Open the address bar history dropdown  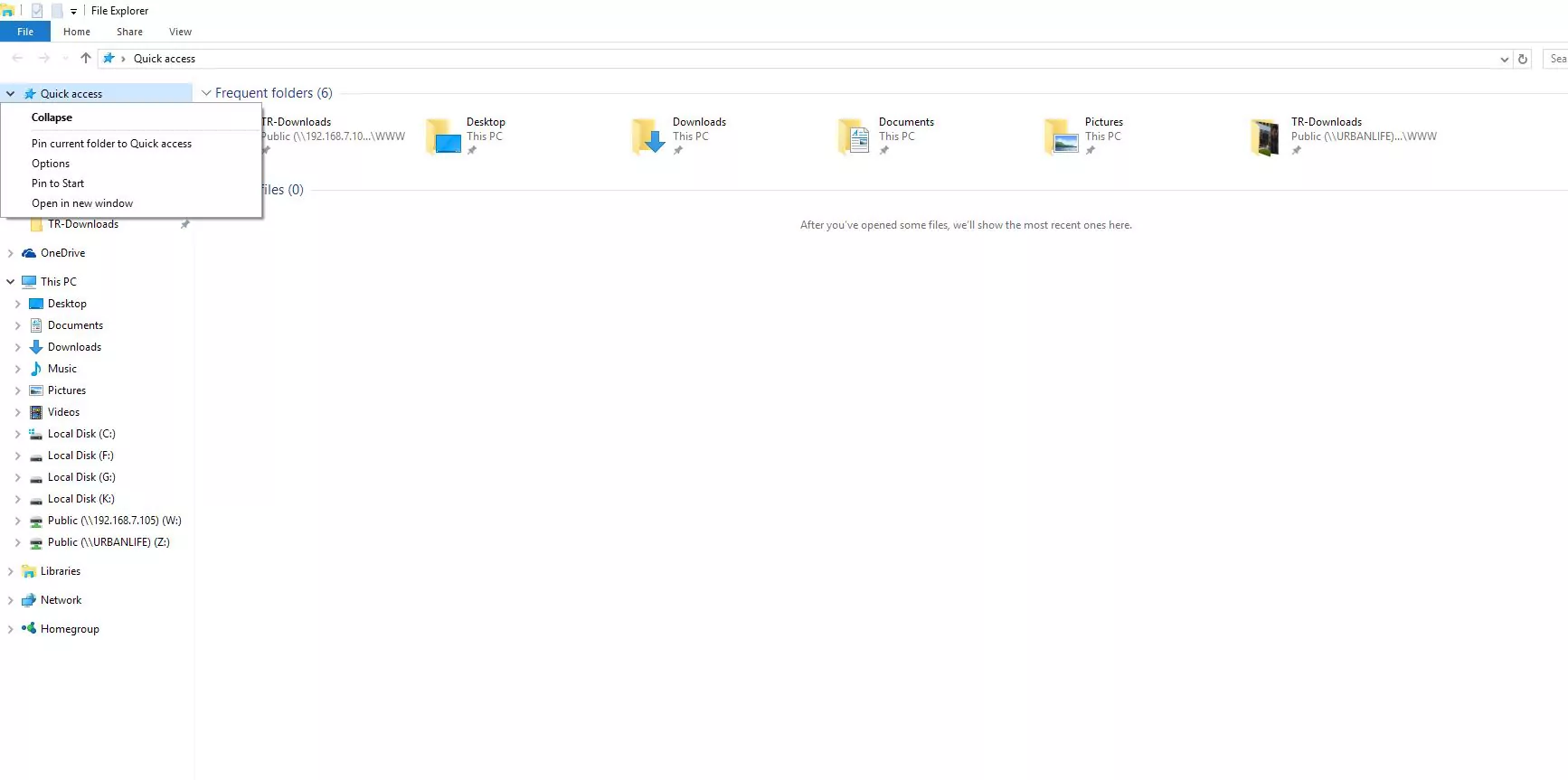point(1504,59)
